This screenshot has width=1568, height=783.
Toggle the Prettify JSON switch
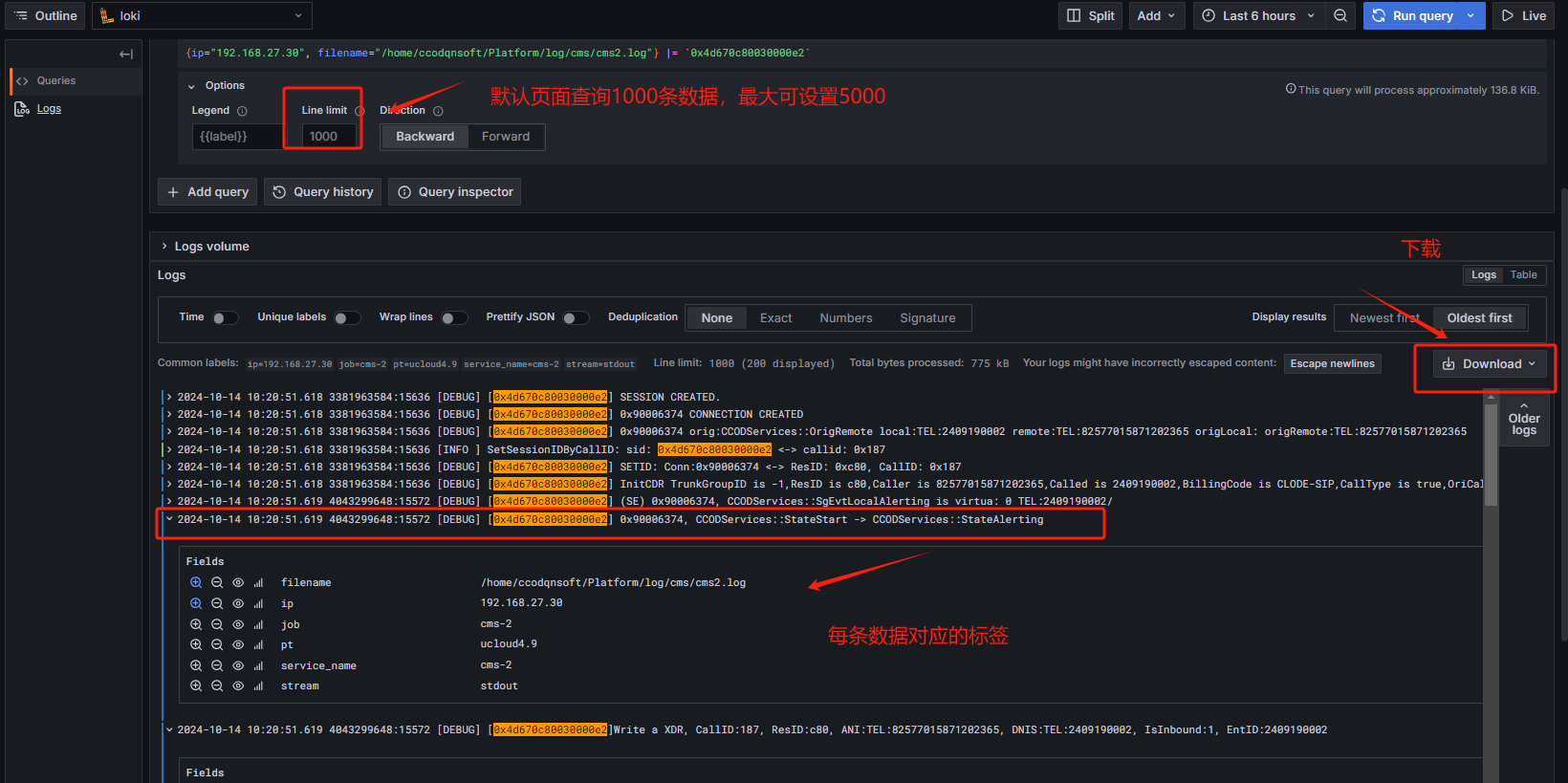click(x=576, y=317)
